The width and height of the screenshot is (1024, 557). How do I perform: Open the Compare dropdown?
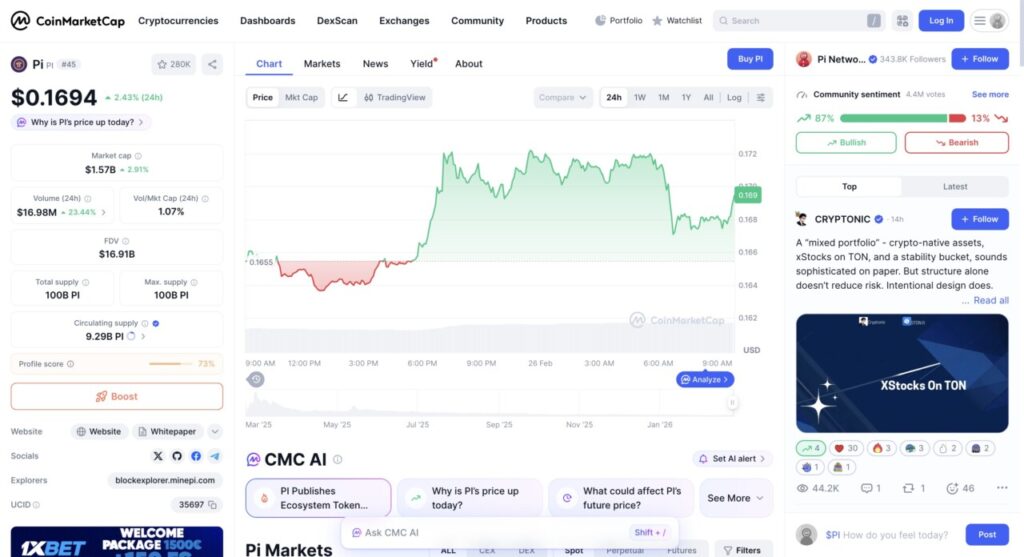(563, 98)
